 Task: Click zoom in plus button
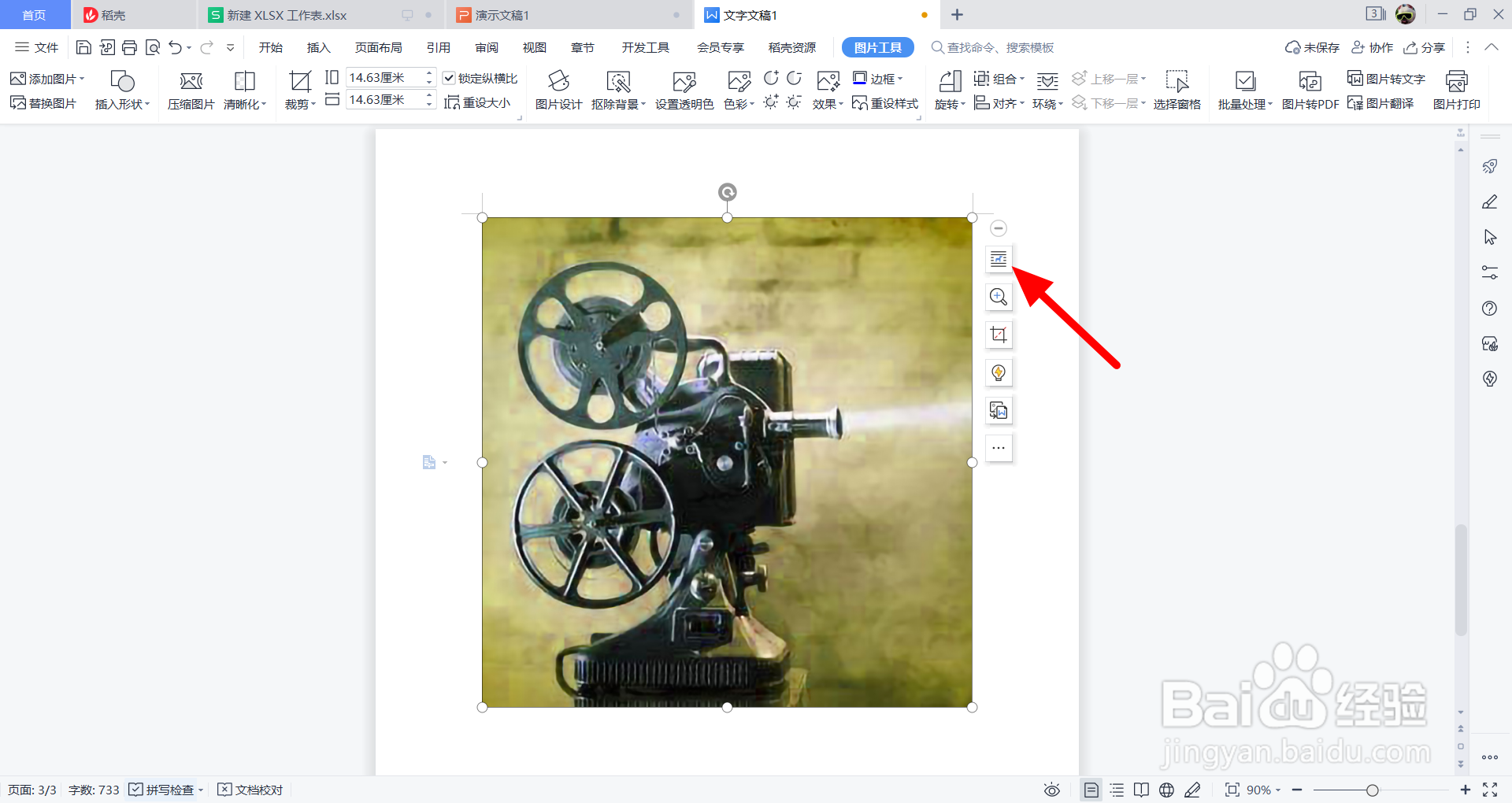[x=1465, y=790]
